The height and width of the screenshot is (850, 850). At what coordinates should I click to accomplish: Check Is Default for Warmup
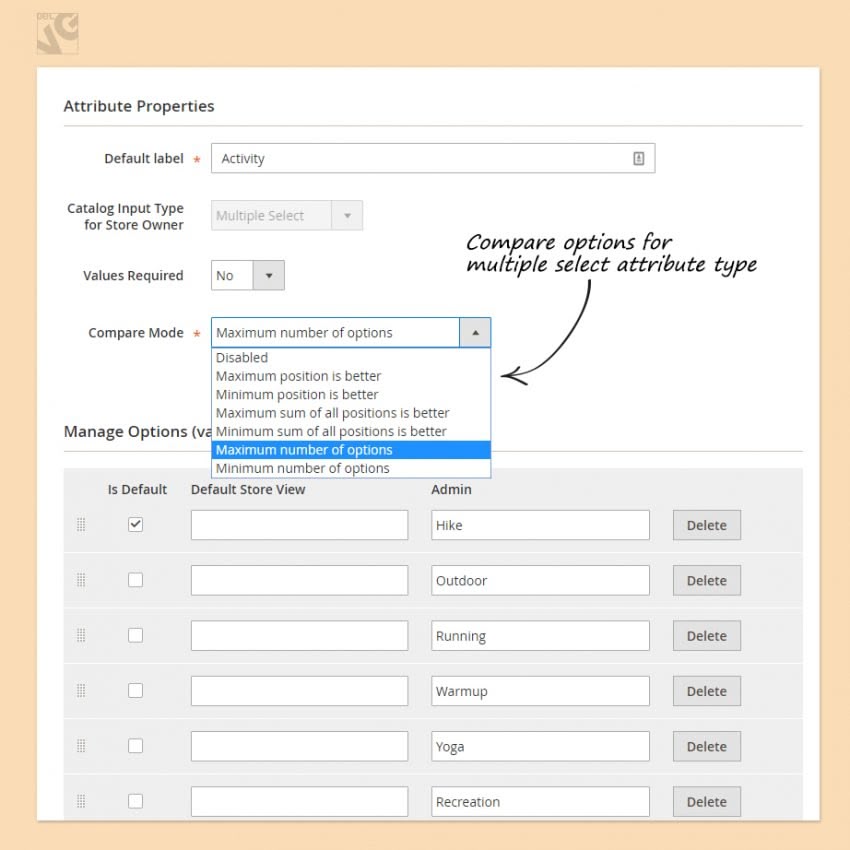(136, 690)
